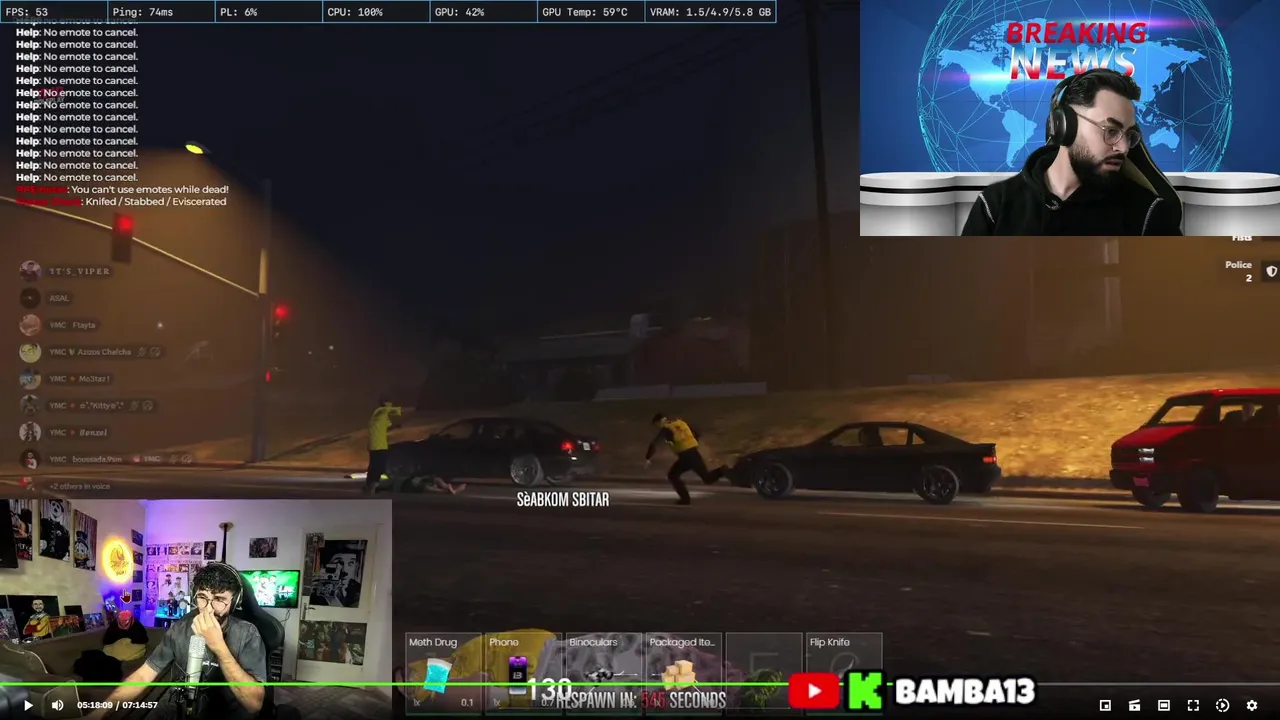The height and width of the screenshot is (720, 1280).
Task: Click the police shield icon
Action: click(1271, 271)
